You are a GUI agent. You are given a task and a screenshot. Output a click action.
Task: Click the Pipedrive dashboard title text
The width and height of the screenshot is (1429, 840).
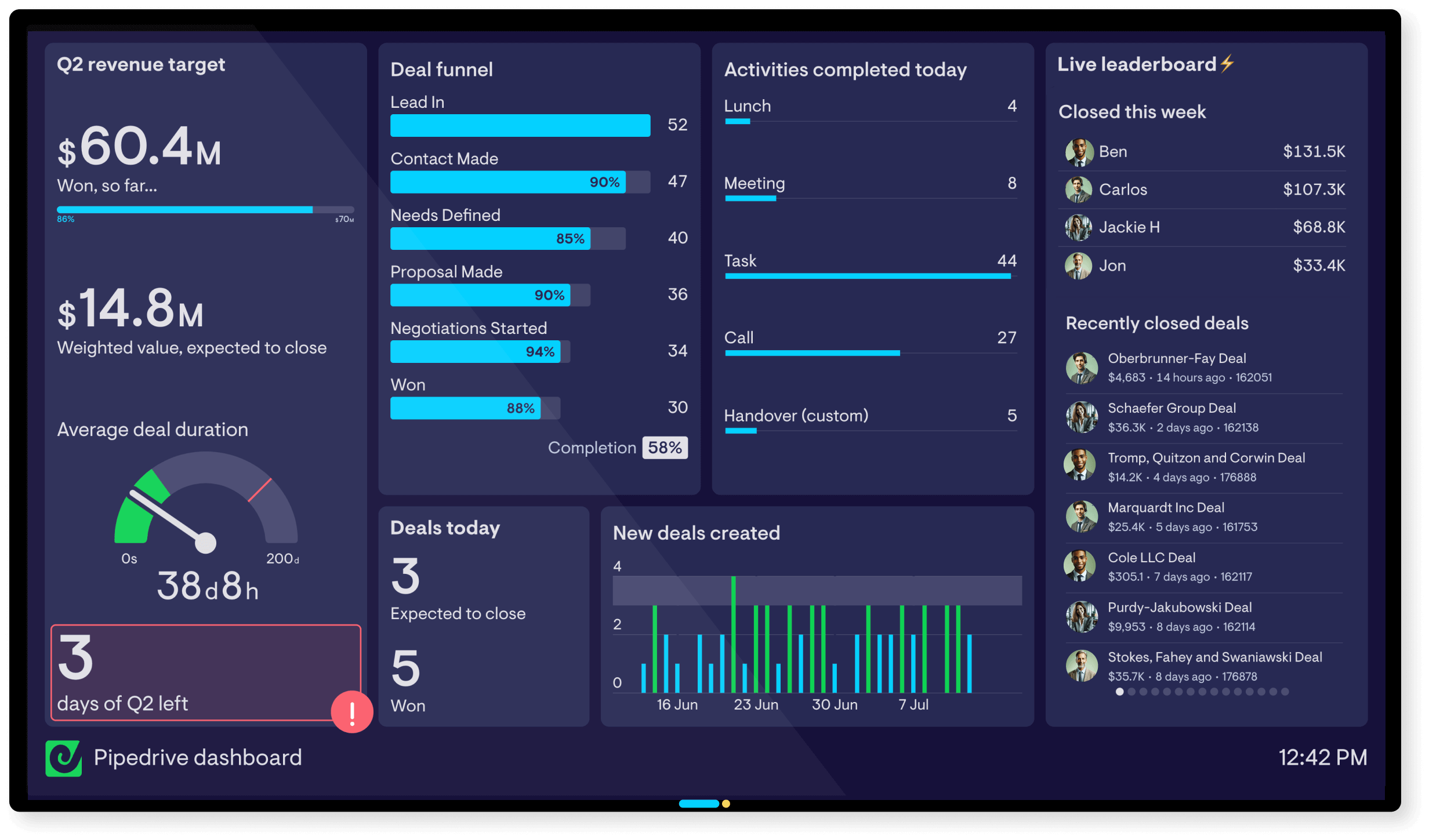click(x=198, y=758)
